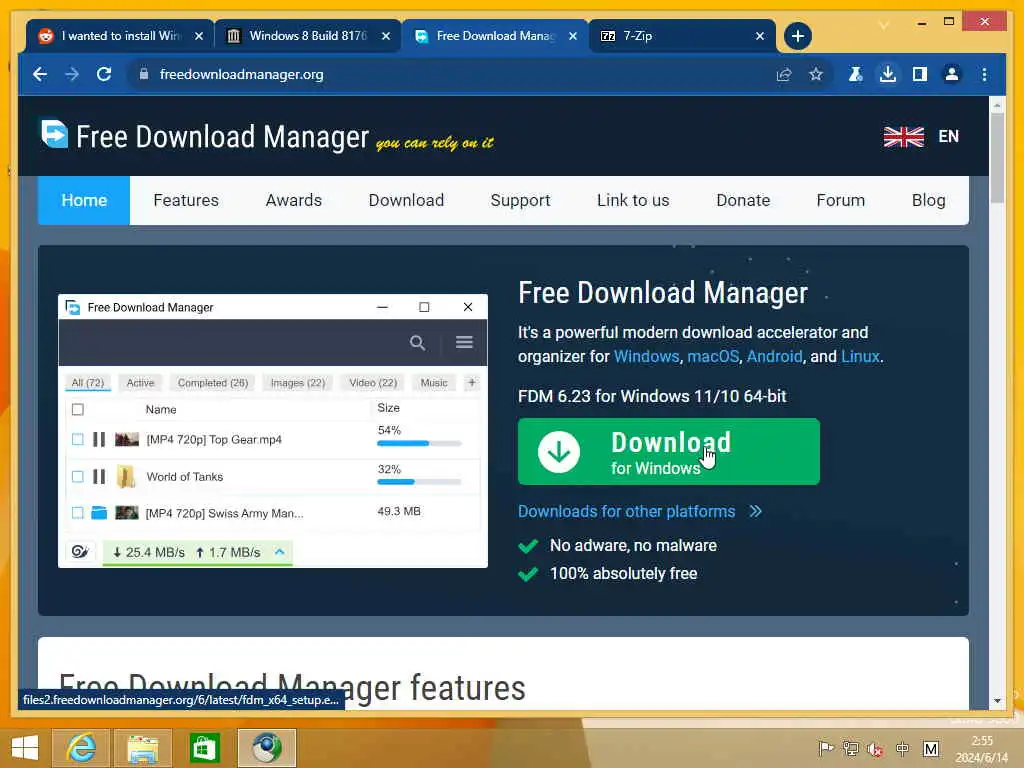The width and height of the screenshot is (1024, 768).
Task: Open the browser three-dot menu
Action: tap(984, 74)
